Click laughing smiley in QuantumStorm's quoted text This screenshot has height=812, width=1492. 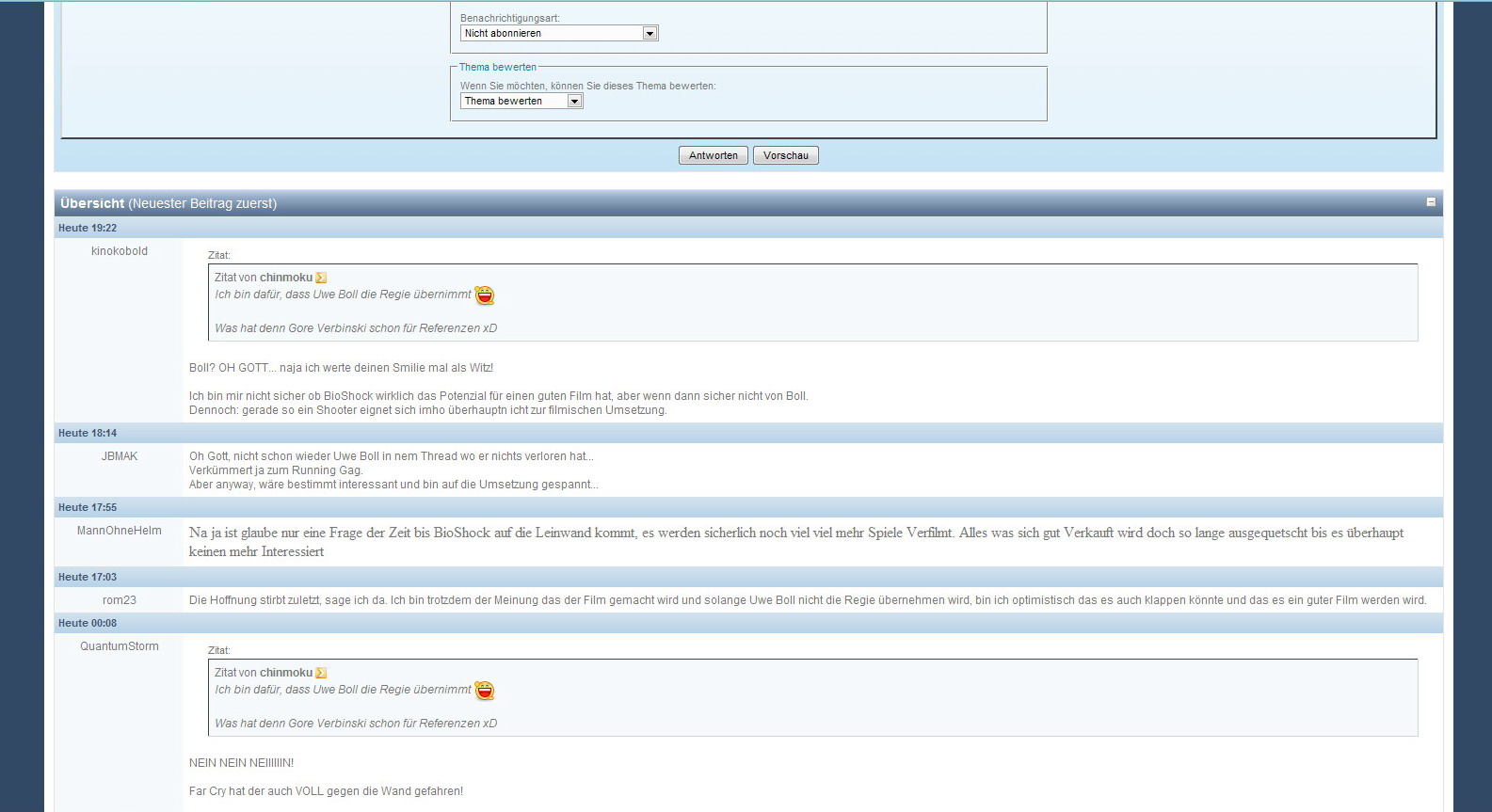pos(484,691)
